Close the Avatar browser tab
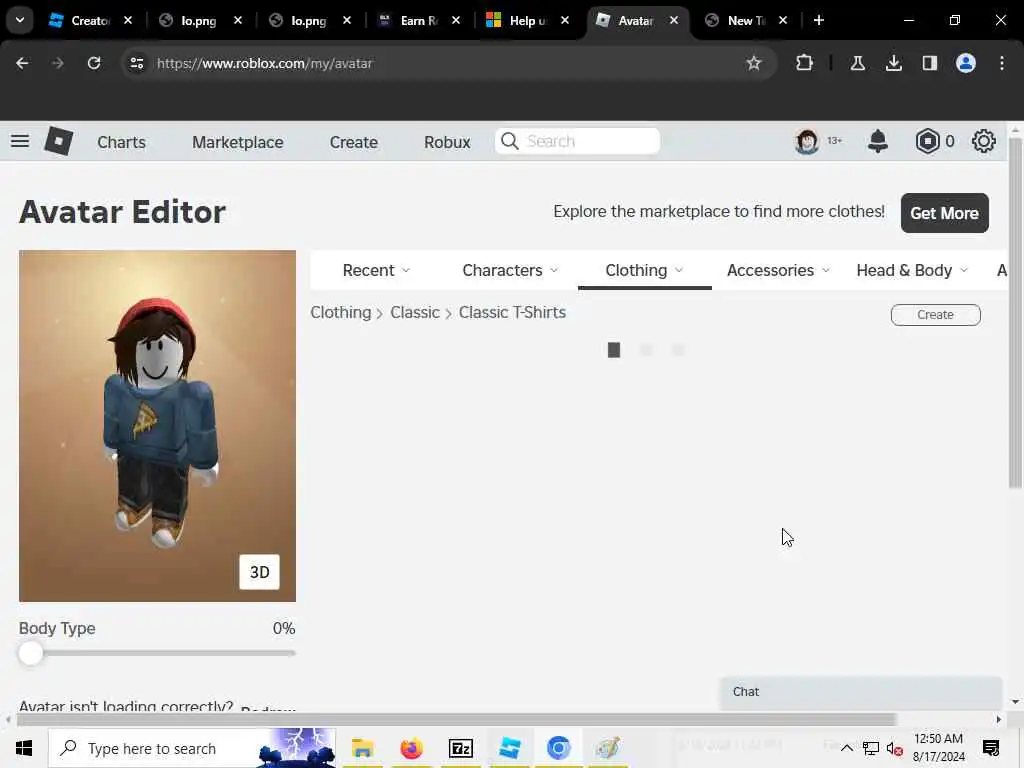This screenshot has height=768, width=1024. click(673, 20)
